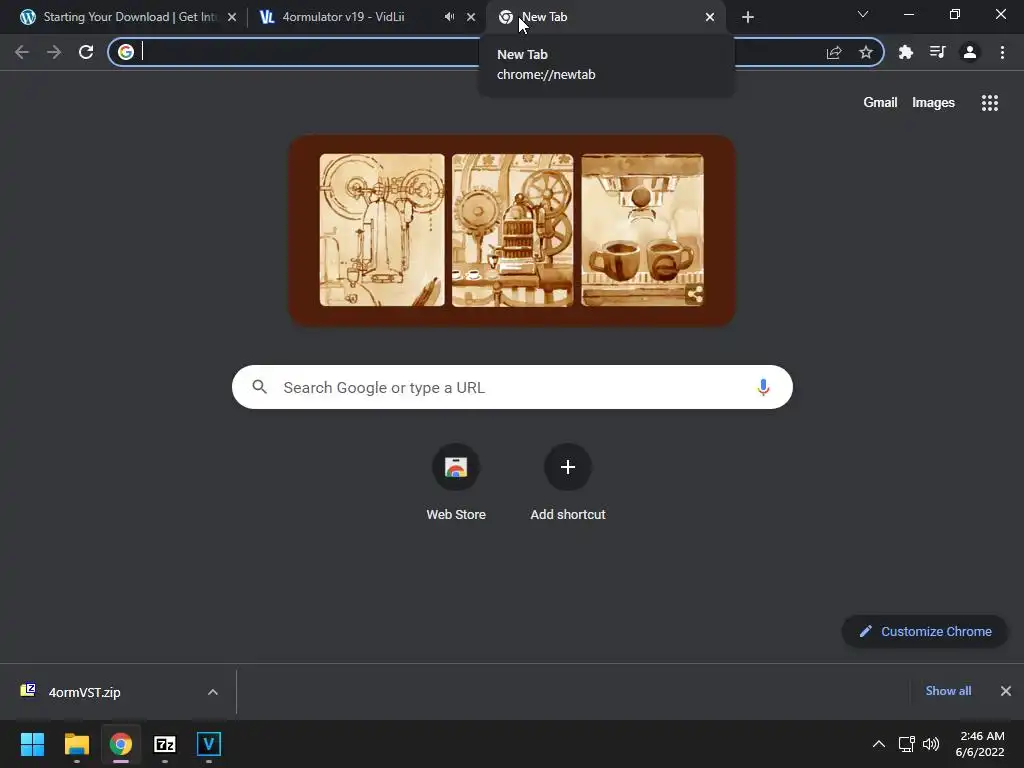Mute the 4ormulator tab audio icon
Screen dimensions: 1024x768
click(449, 17)
